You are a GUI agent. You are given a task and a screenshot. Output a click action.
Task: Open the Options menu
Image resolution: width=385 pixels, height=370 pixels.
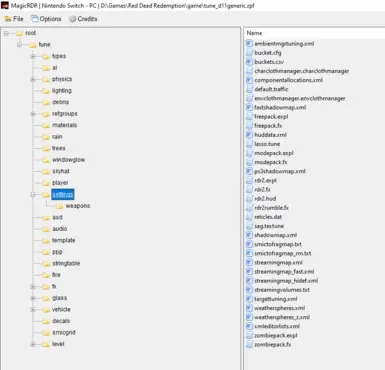(46, 19)
